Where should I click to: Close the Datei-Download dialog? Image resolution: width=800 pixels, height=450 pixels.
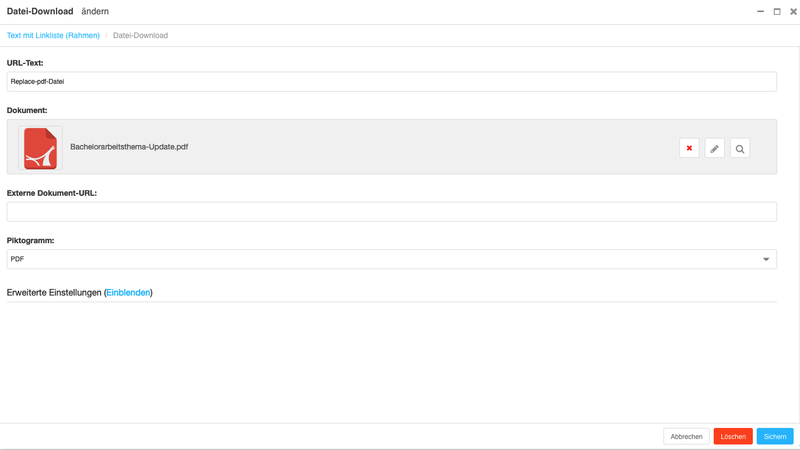coord(793,11)
